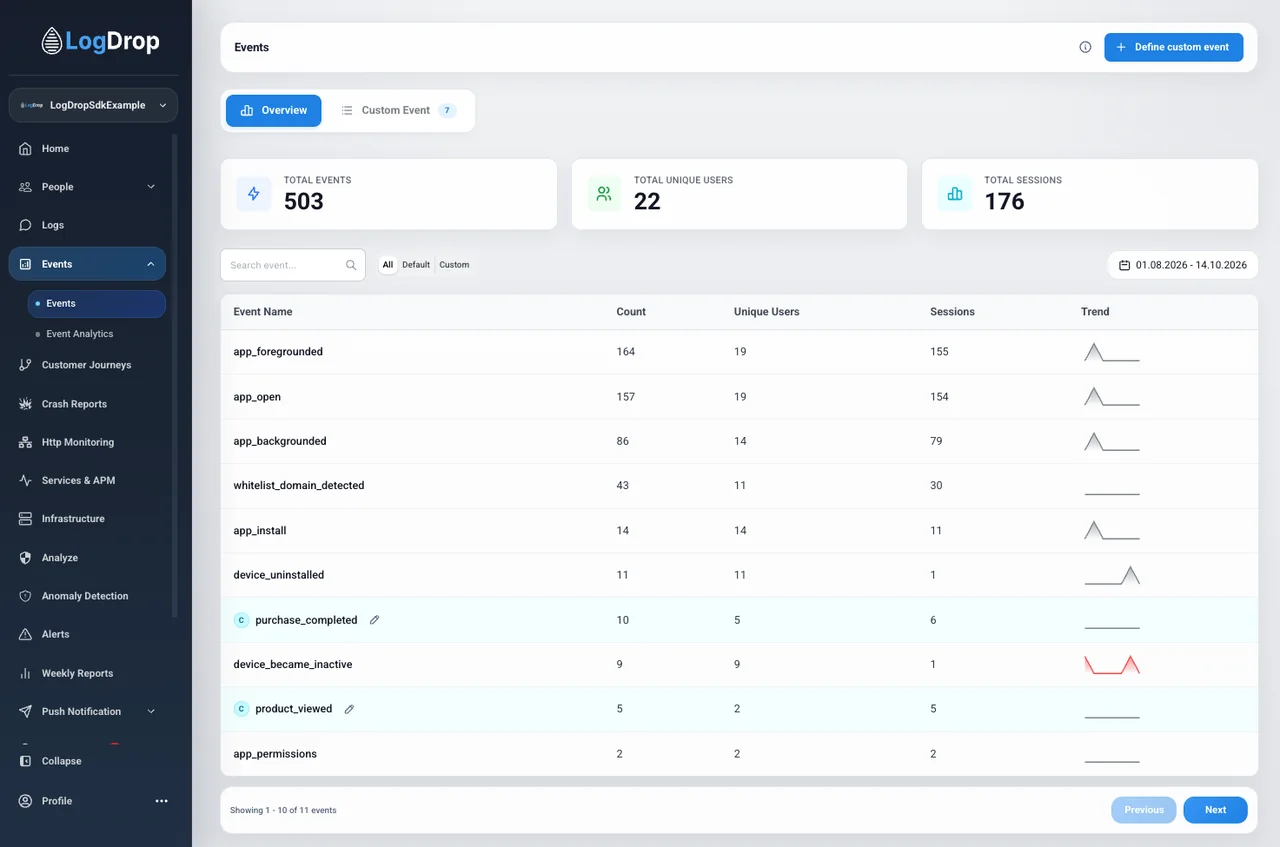The image size is (1280, 847).
Task: Open the Profile three-dots menu
Action: (162, 801)
